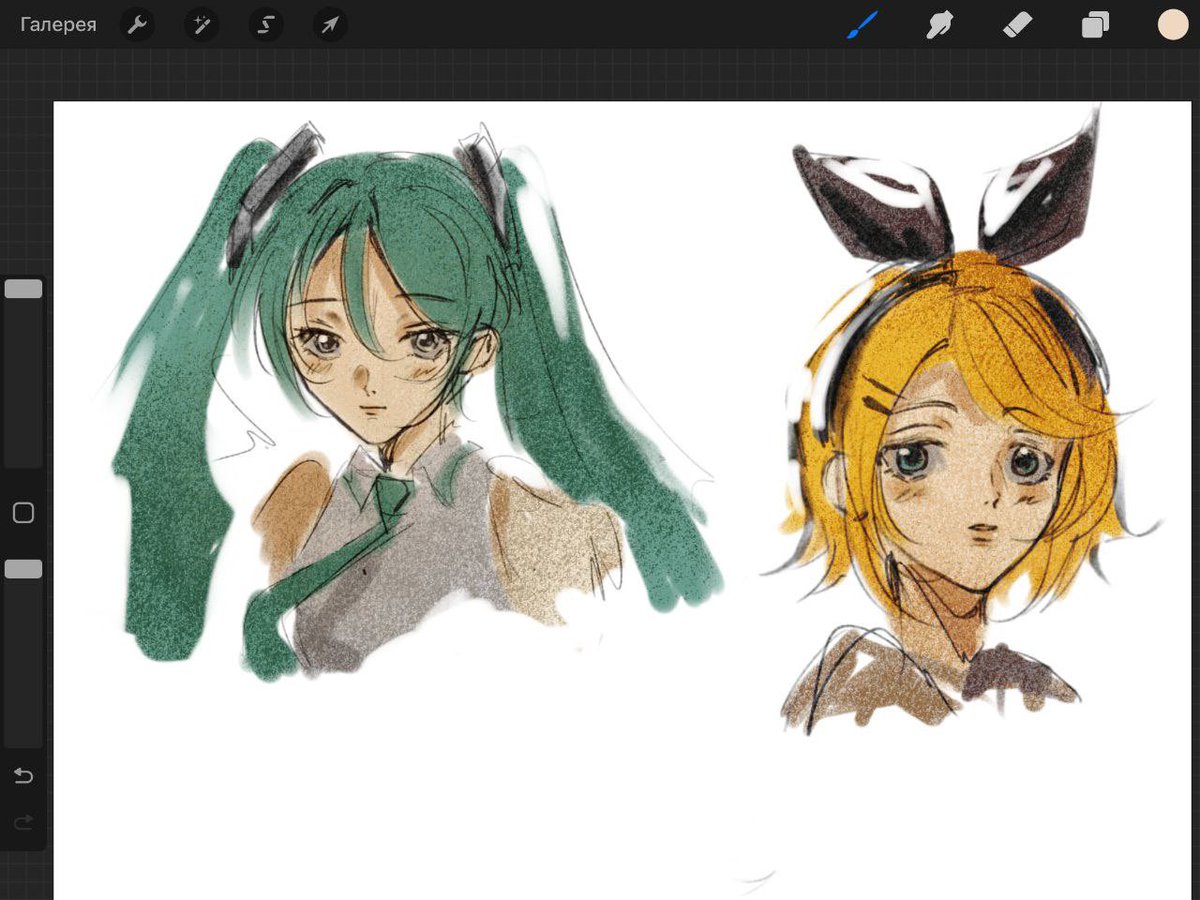
Task: Open the Adjustments magic wand menu
Action: (x=201, y=25)
